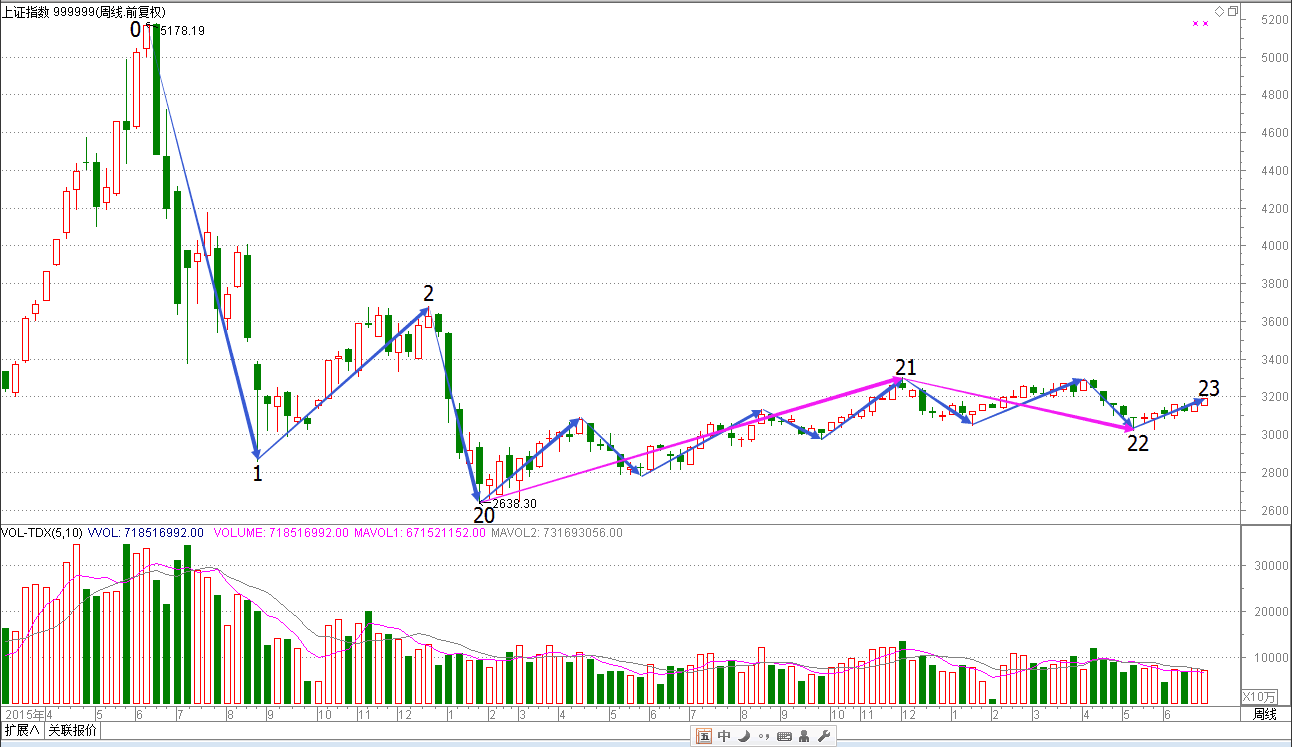Click the 10000 volume axis label
The image size is (1292, 747).
click(1271, 658)
